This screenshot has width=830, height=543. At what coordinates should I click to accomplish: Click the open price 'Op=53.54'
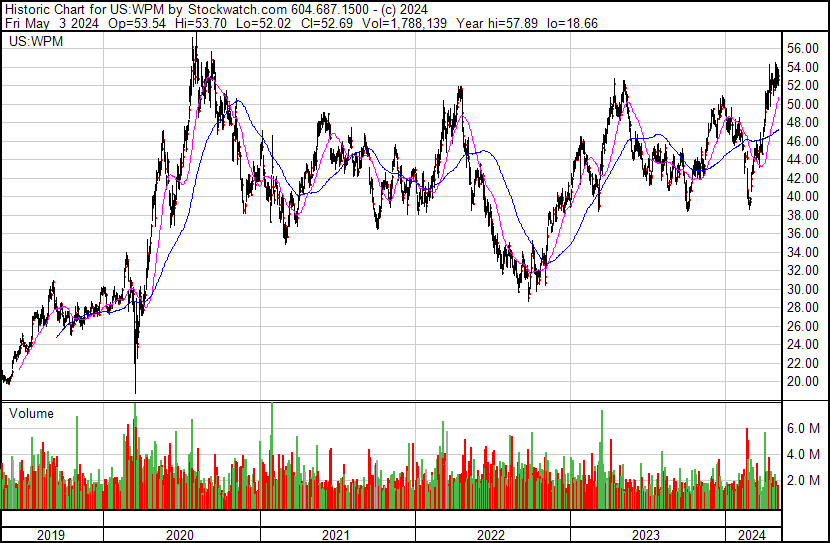(137, 23)
